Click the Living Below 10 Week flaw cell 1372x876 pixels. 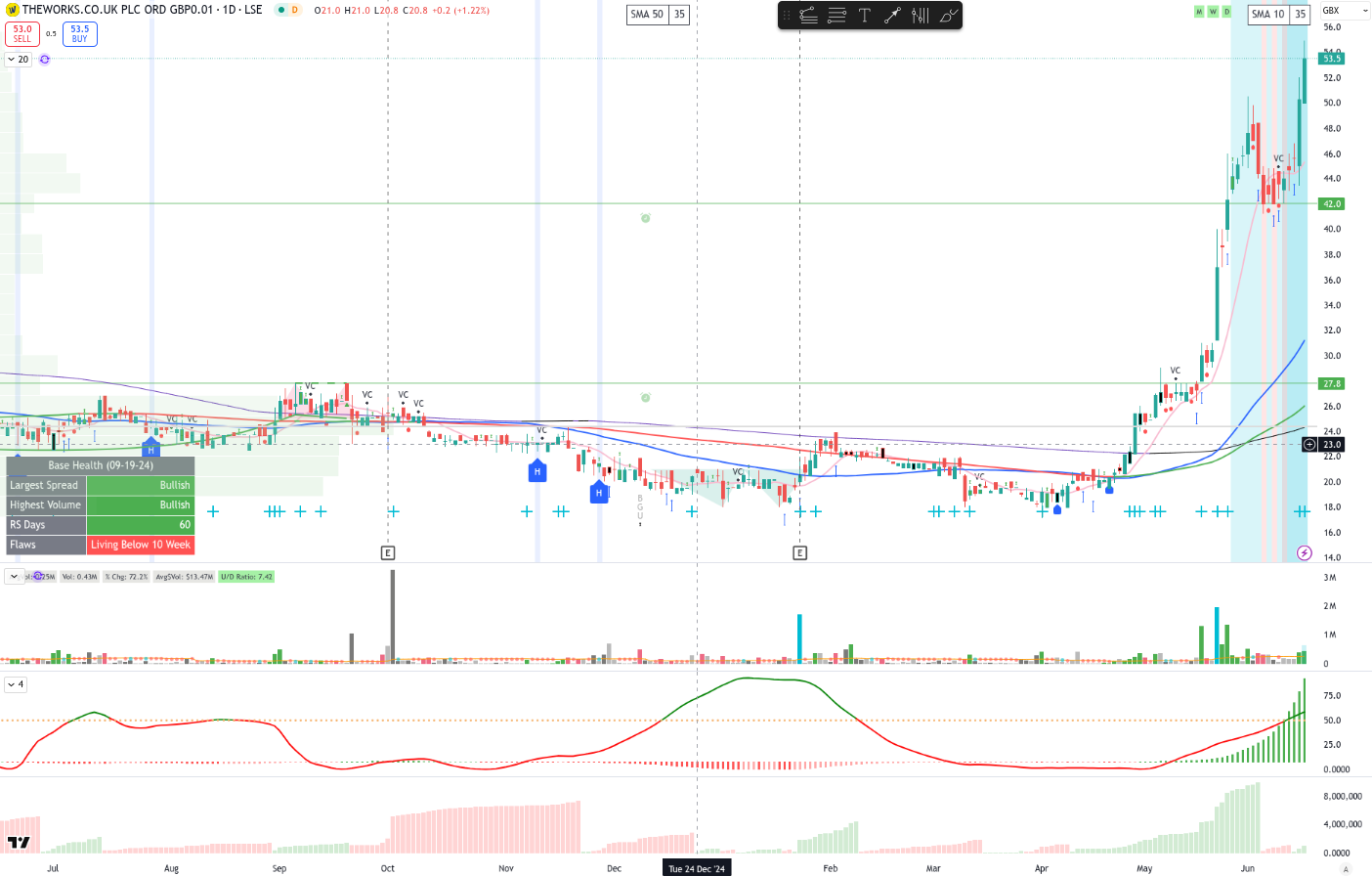[x=141, y=546]
